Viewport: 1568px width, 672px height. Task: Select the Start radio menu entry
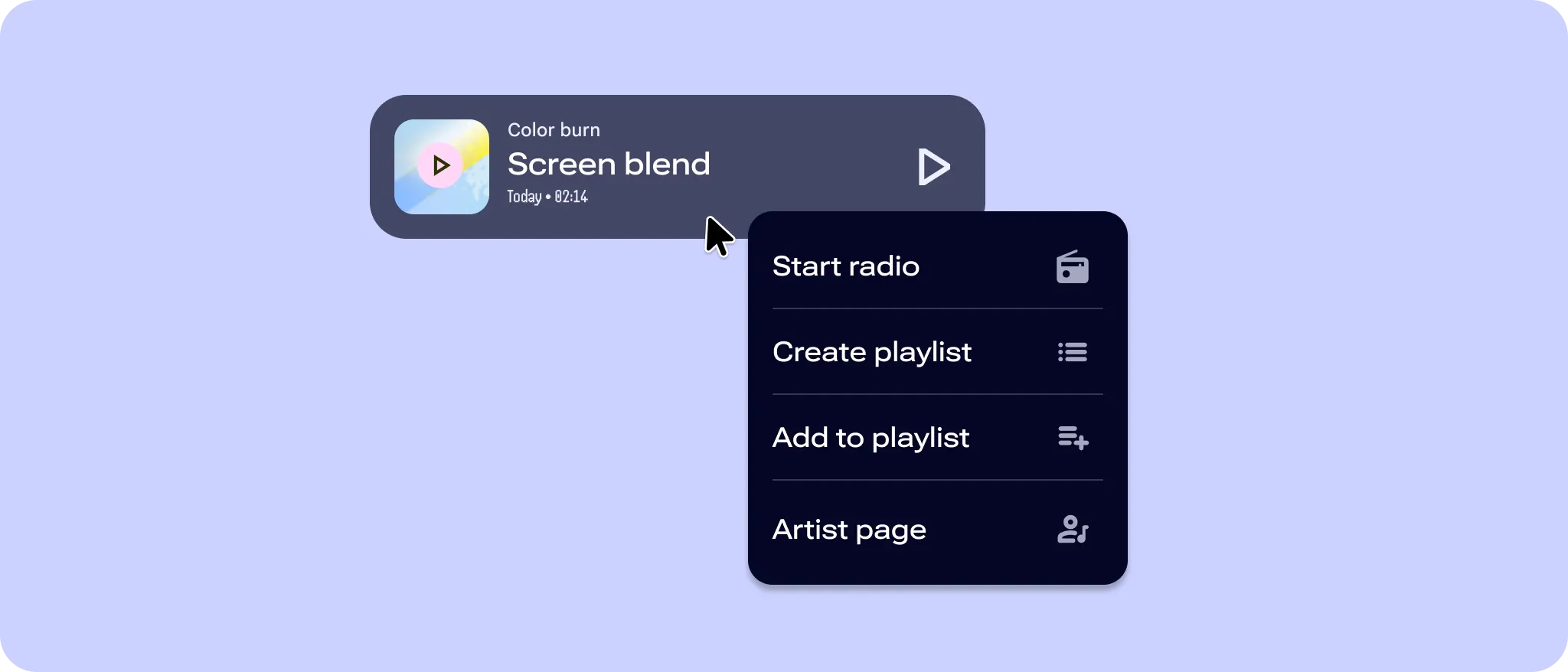pyautogui.click(x=845, y=266)
